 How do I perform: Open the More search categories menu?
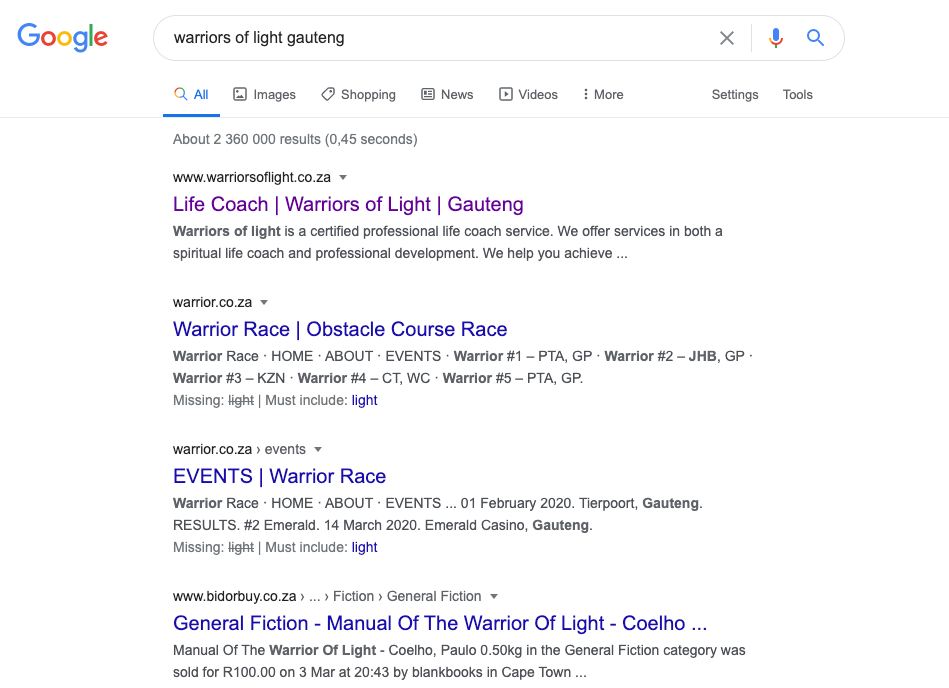pos(603,94)
